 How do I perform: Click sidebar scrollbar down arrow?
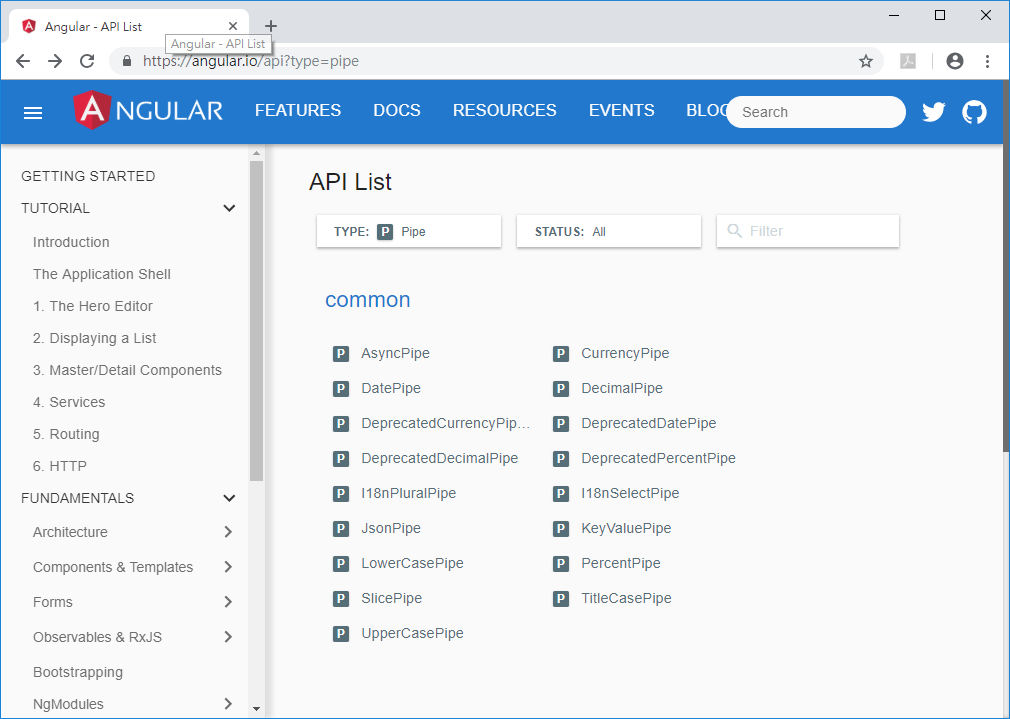pyautogui.click(x=256, y=709)
